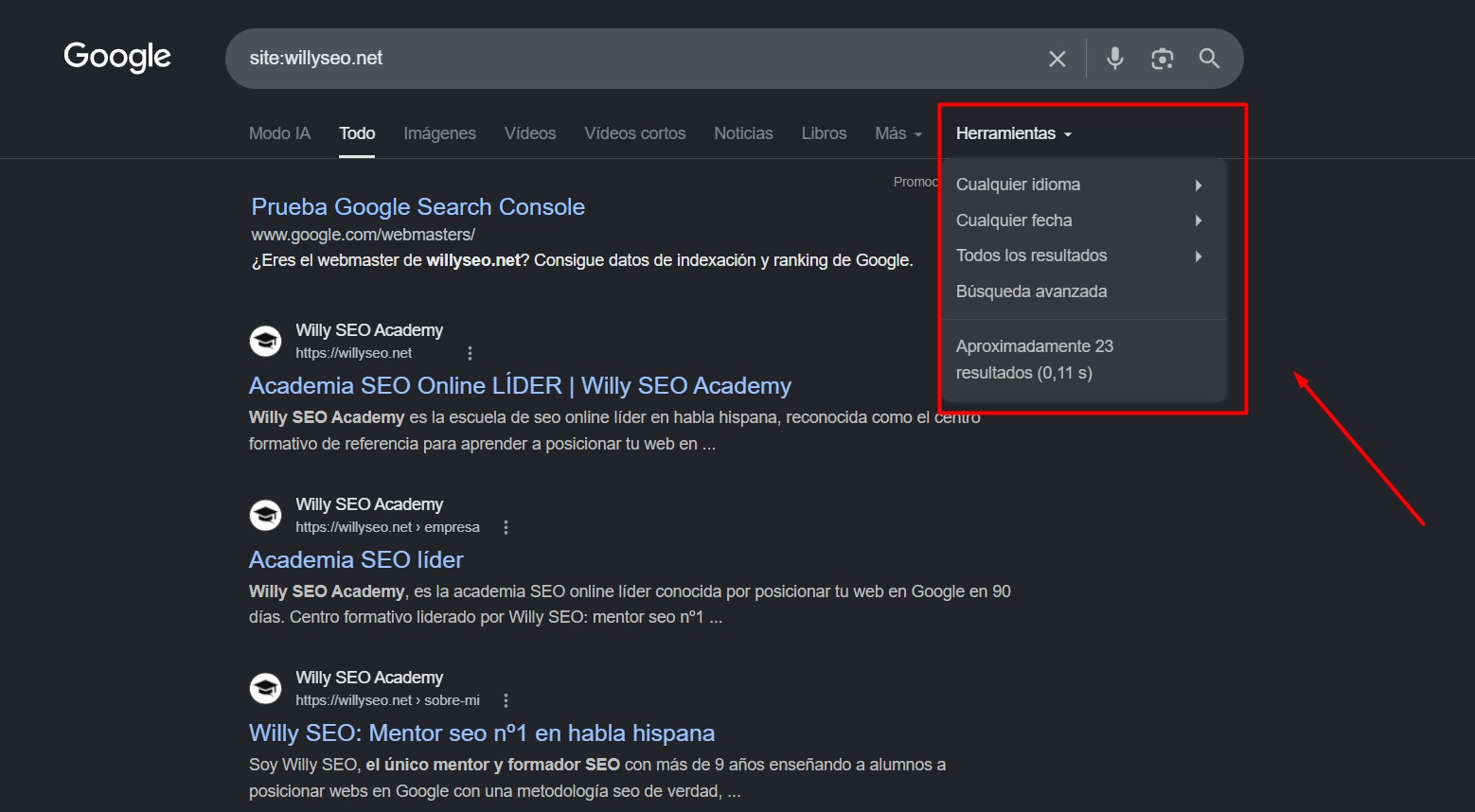This screenshot has height=812, width=1475.
Task: Click https://willyseo.net › empresa URL text
Action: point(387,527)
